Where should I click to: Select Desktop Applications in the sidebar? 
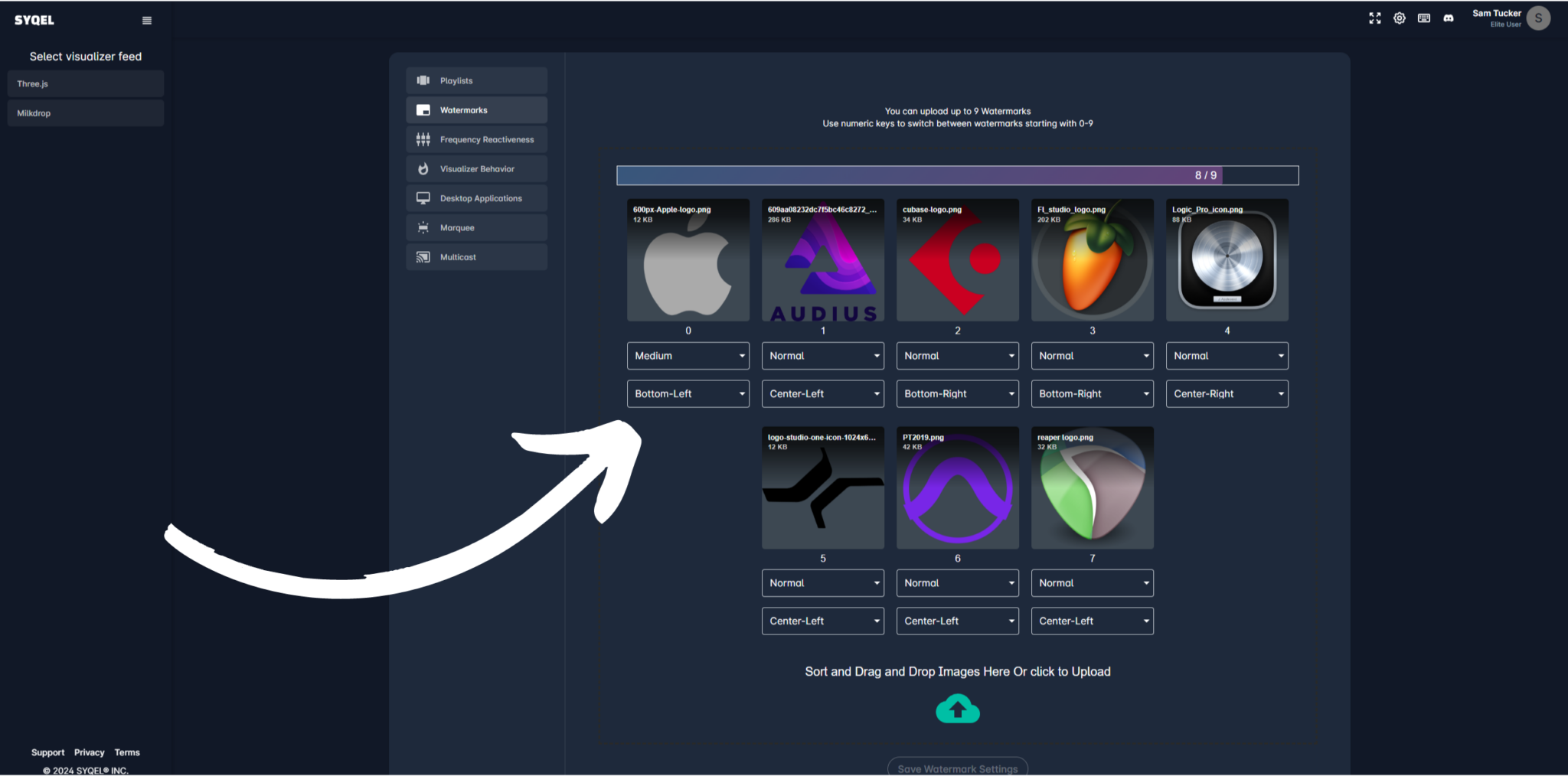pos(476,197)
